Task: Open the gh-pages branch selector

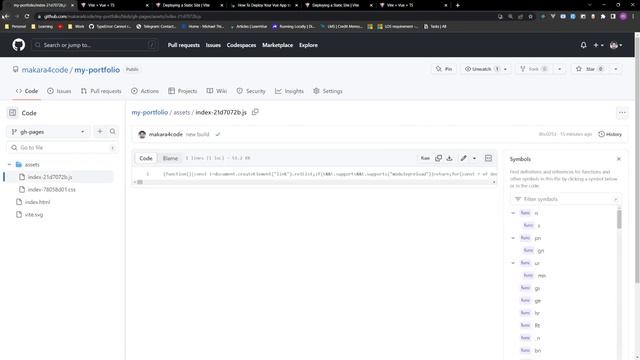Action: pos(48,132)
